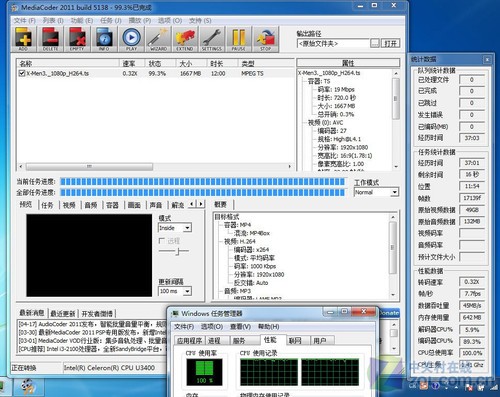Select the 概要 summary tab
Screen dimensions: 500x397
click(x=220, y=204)
